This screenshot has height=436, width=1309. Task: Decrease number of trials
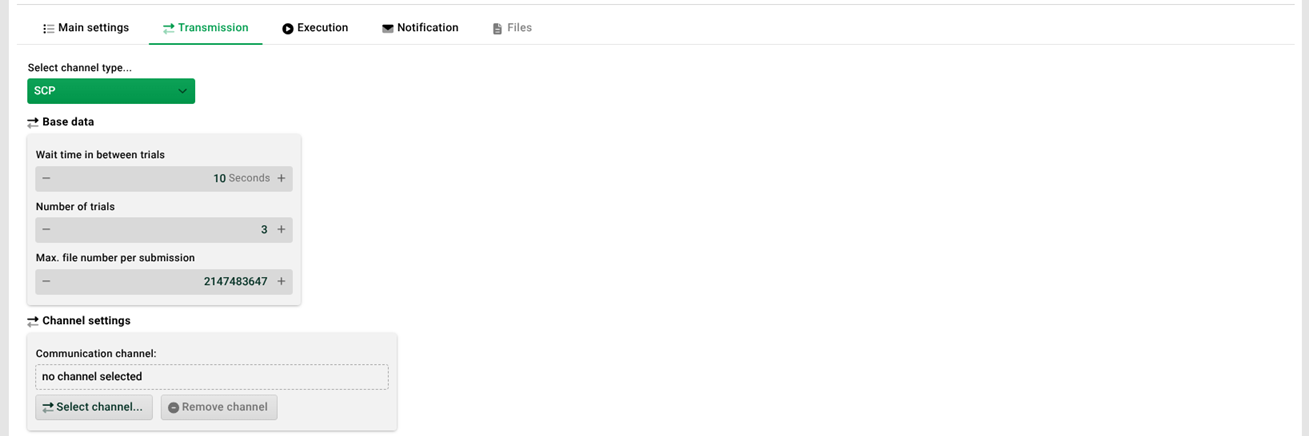coord(46,230)
